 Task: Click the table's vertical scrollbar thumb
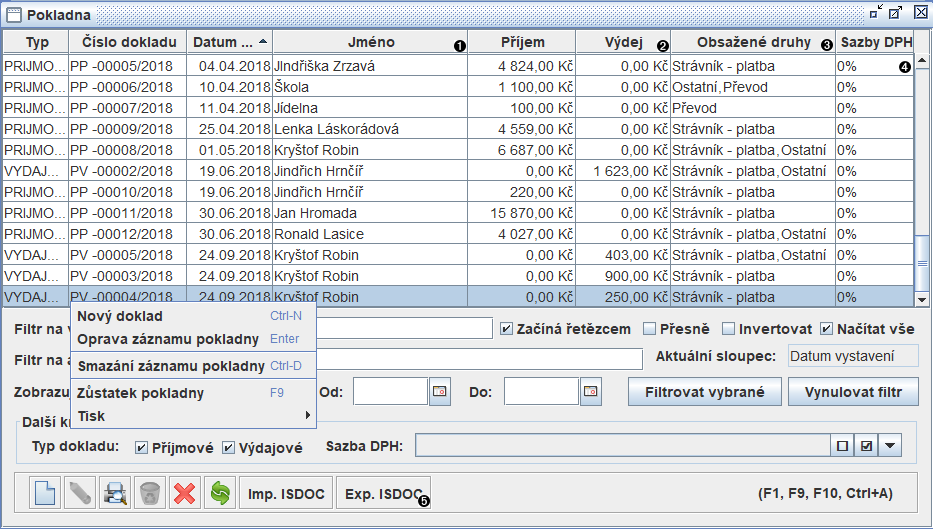tap(922, 259)
